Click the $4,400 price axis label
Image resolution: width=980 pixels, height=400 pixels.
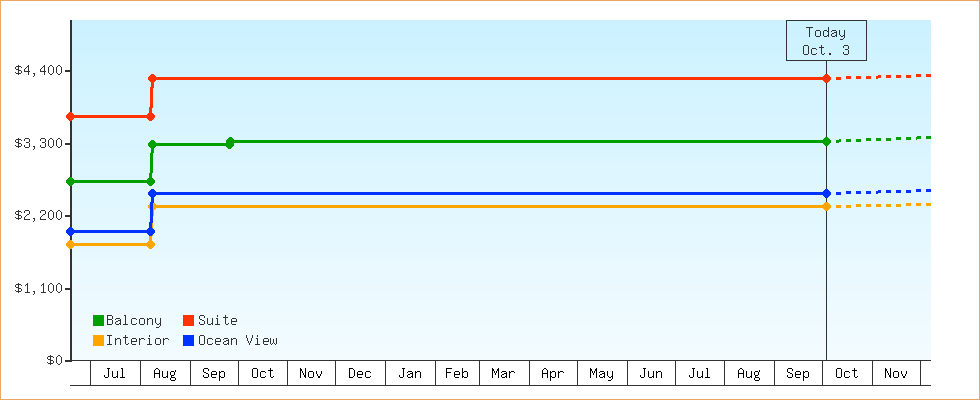37,70
